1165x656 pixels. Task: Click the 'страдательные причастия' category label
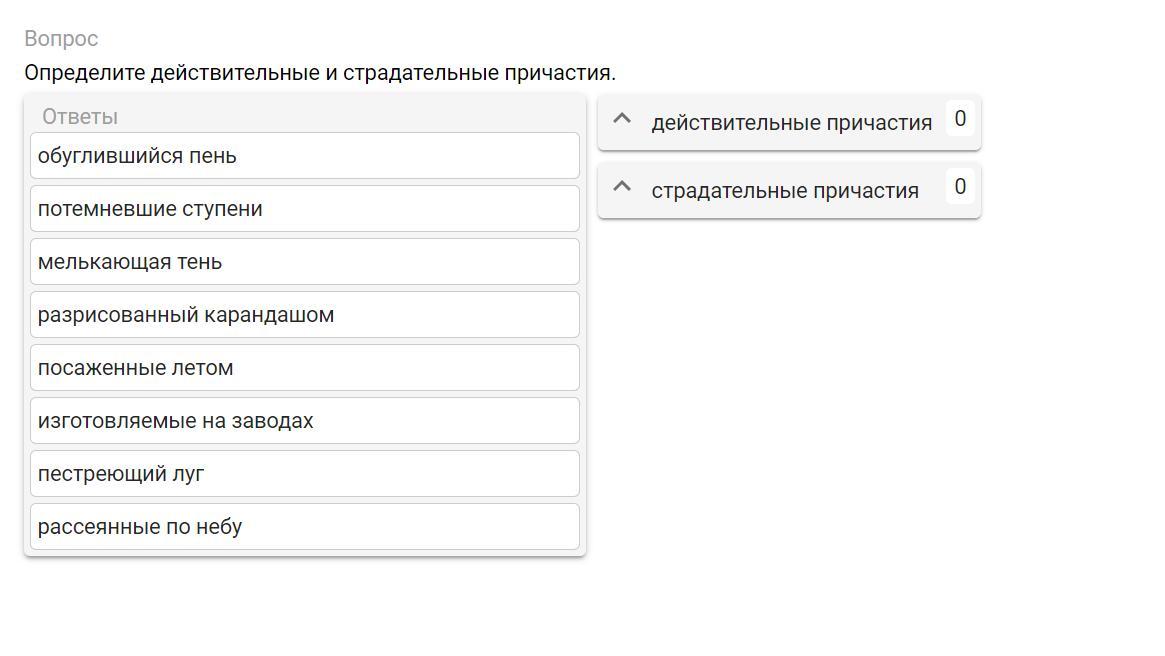[784, 191]
